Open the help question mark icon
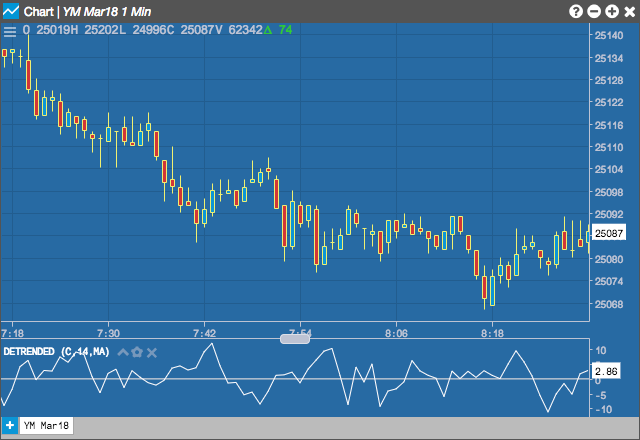Screen dimensions: 640x440 (576, 11)
